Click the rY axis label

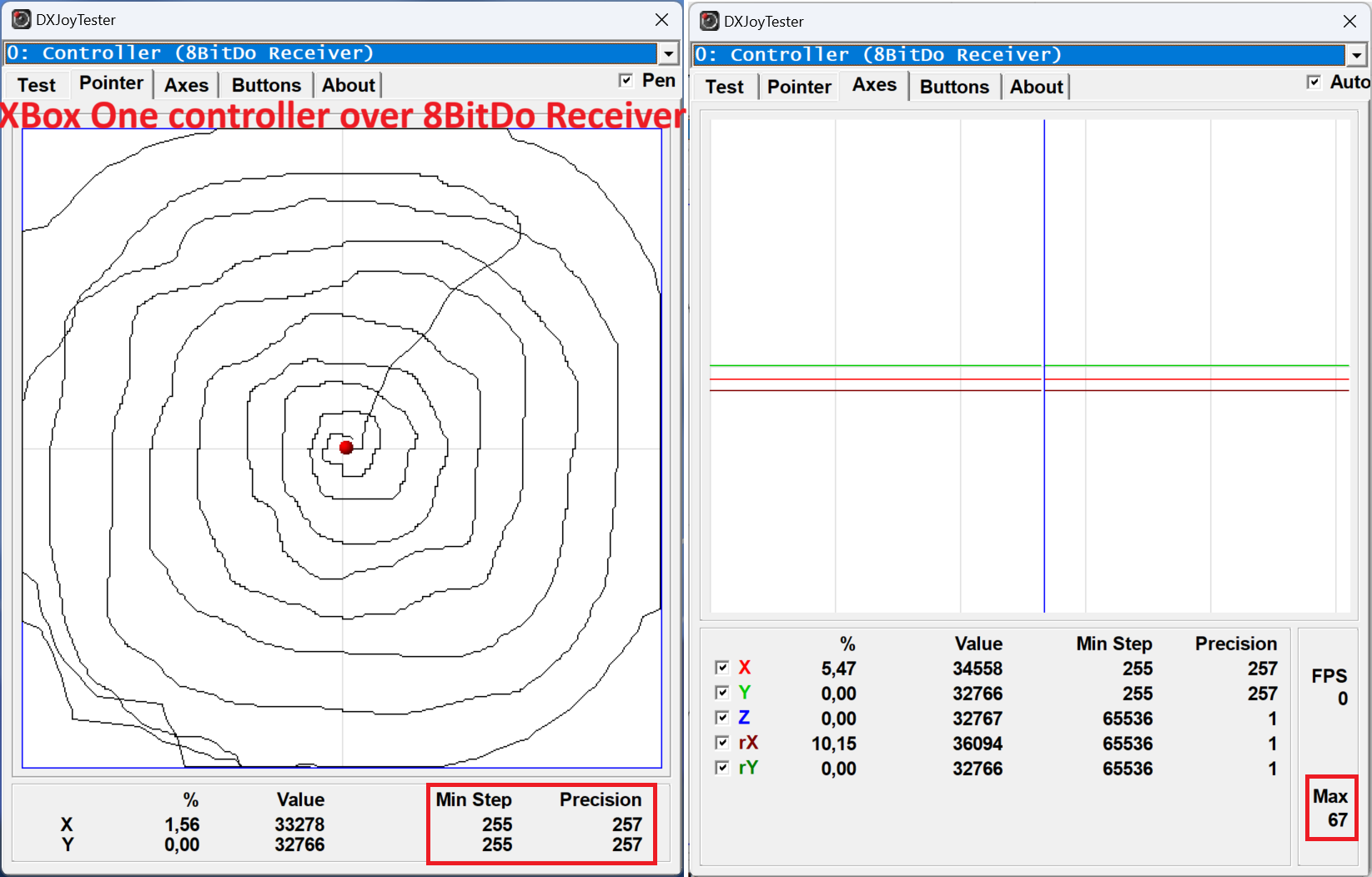pyautogui.click(x=748, y=767)
